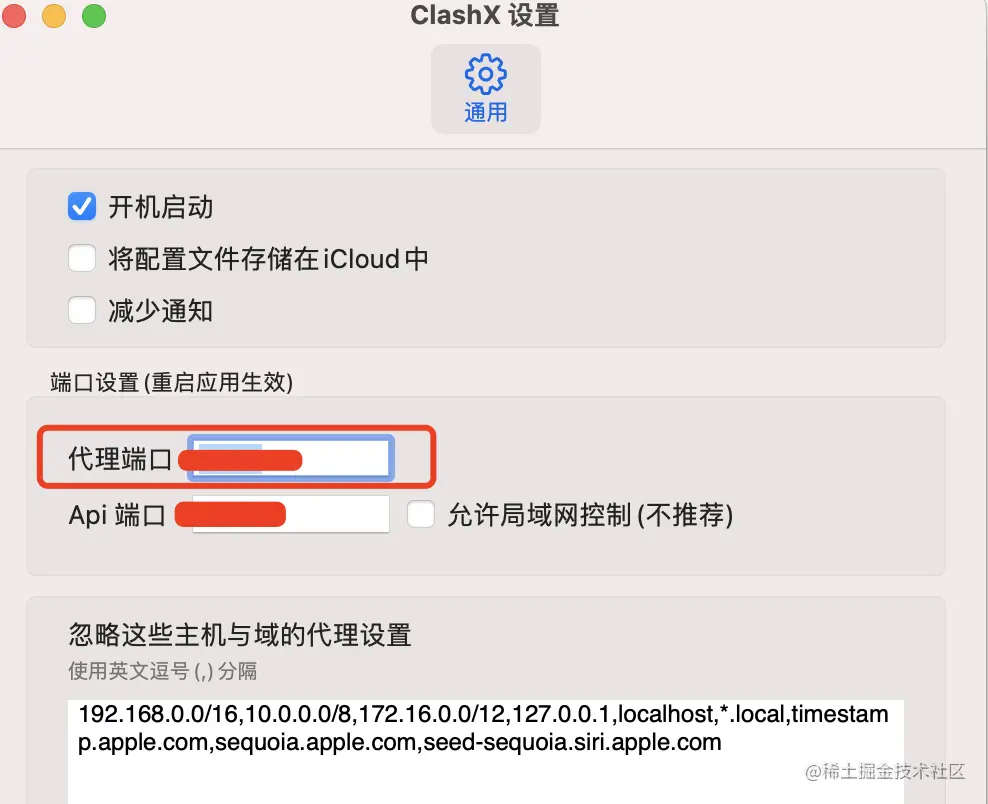Enable 允许局域网控制 checkbox
The height and width of the screenshot is (804, 988).
pos(422,515)
